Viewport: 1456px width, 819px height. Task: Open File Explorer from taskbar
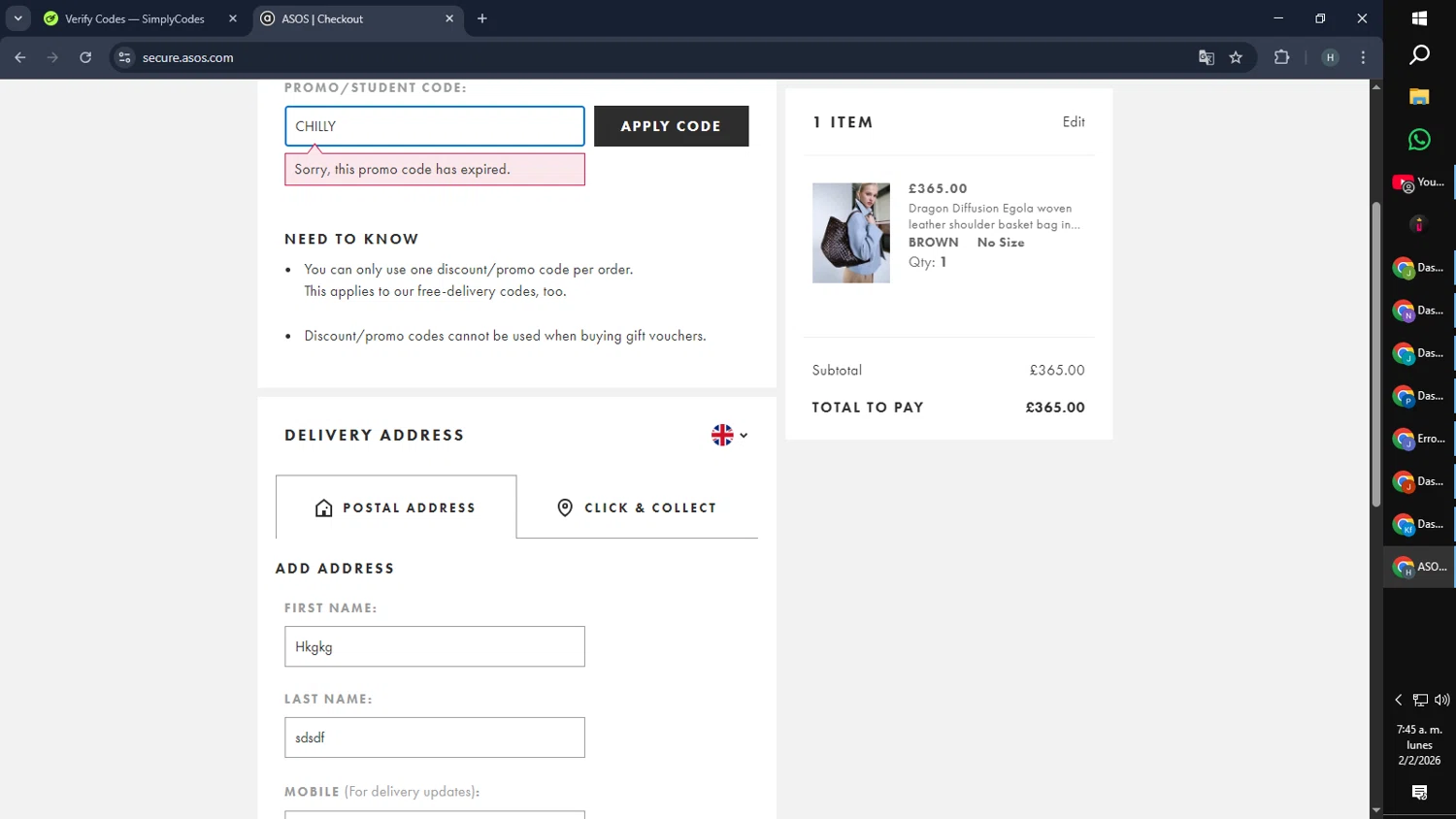[1419, 97]
